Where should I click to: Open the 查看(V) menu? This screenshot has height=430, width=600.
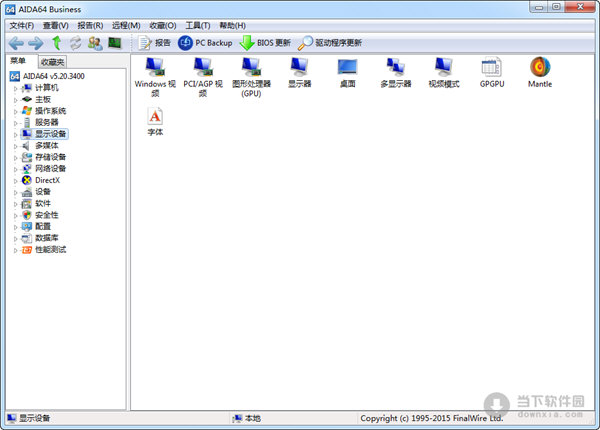tap(55, 26)
